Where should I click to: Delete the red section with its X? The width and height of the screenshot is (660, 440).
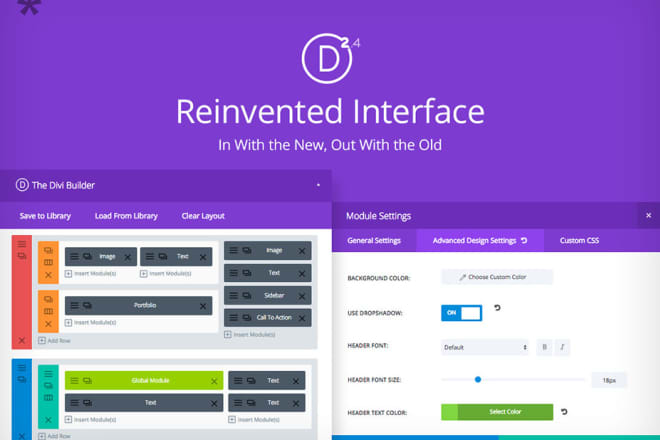pos(21,340)
